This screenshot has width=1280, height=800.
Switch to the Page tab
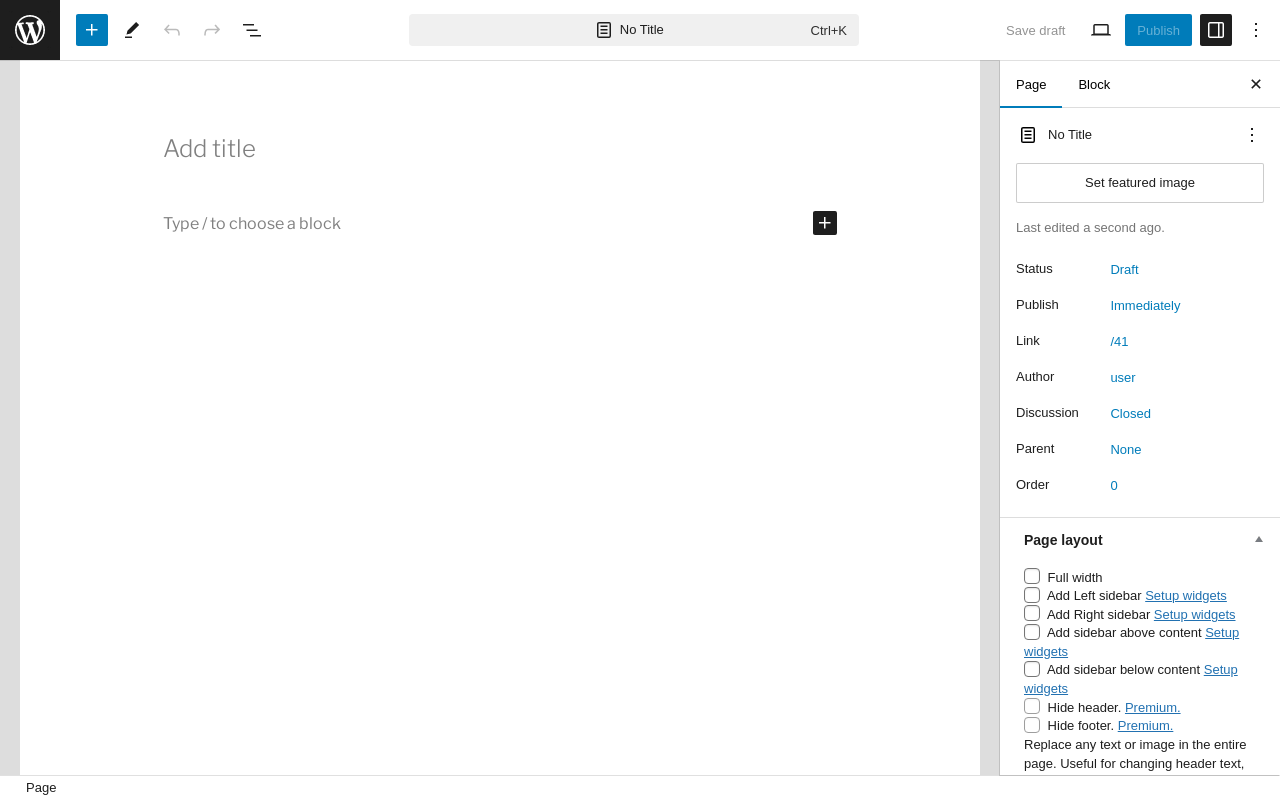tap(1031, 84)
